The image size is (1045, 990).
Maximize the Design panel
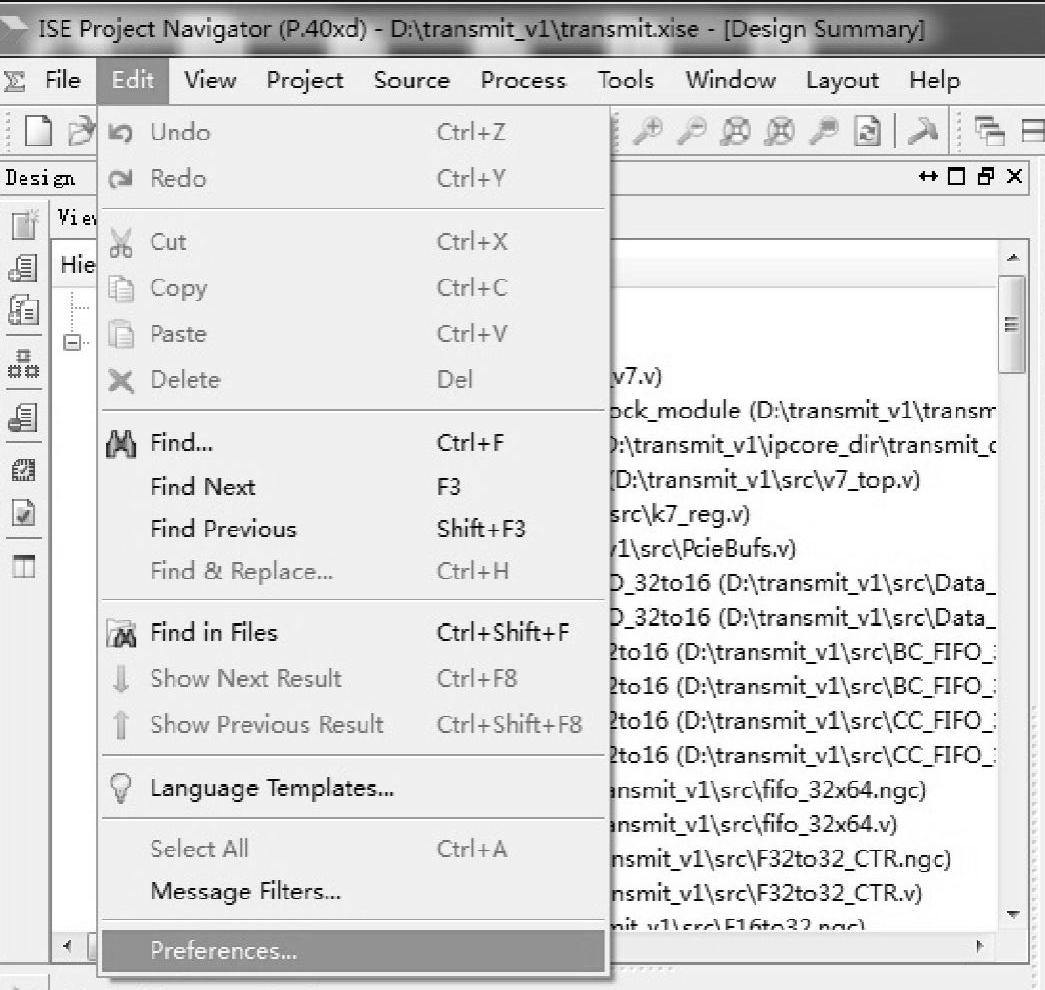pyautogui.click(x=956, y=177)
